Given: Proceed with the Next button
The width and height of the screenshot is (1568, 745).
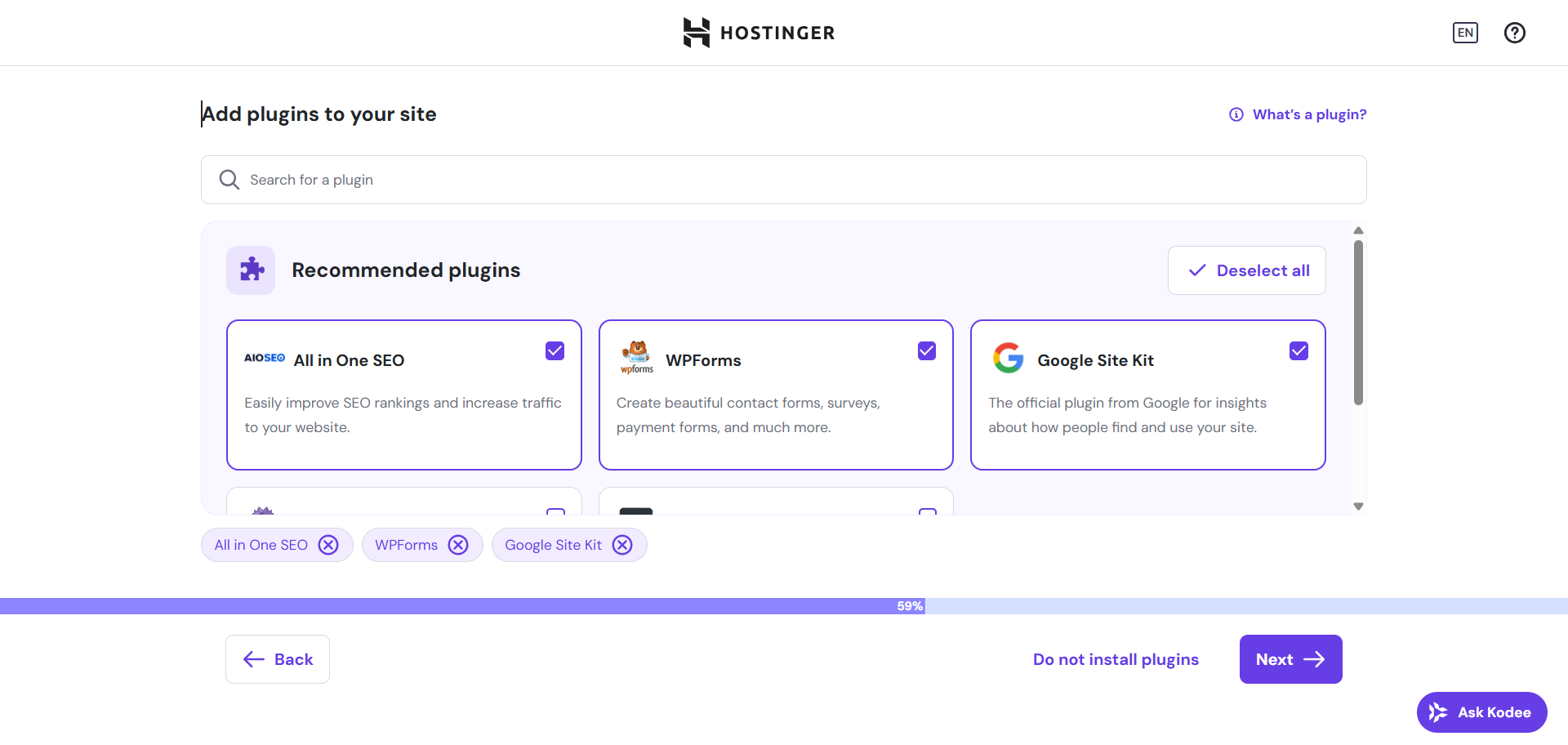Looking at the screenshot, I should [1291, 659].
